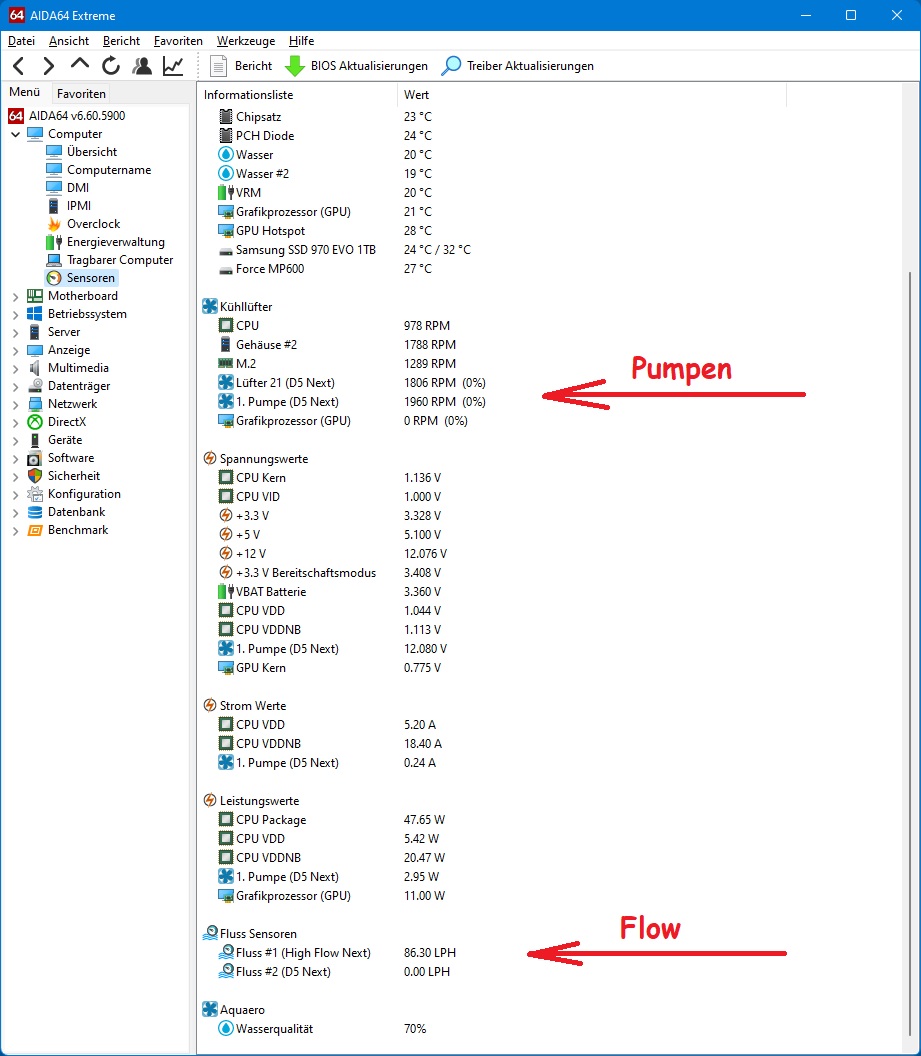
Task: Click the Energieverwaltung battery icon
Action: coord(54,242)
